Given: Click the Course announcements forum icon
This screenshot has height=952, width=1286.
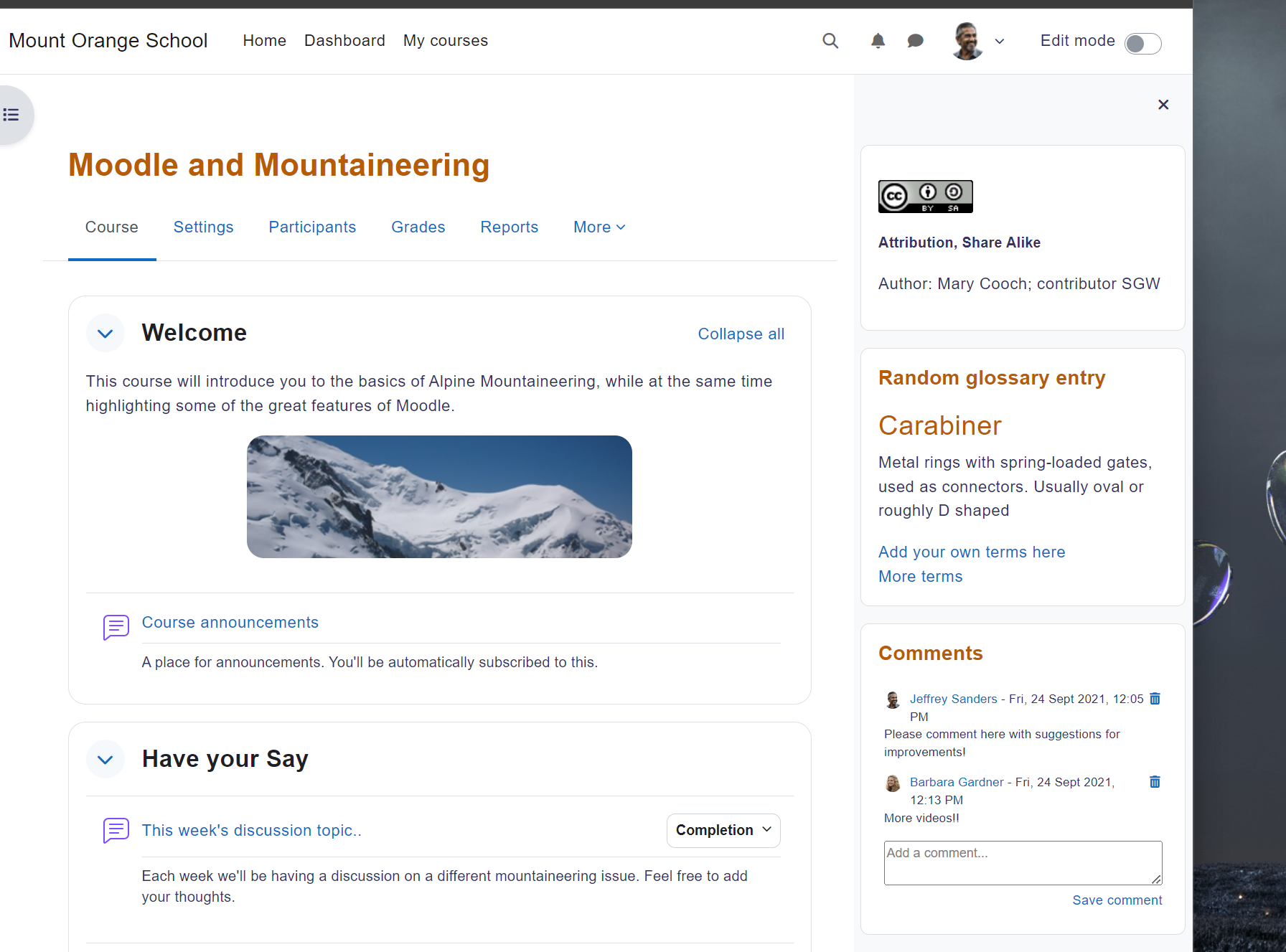Looking at the screenshot, I should point(116,627).
